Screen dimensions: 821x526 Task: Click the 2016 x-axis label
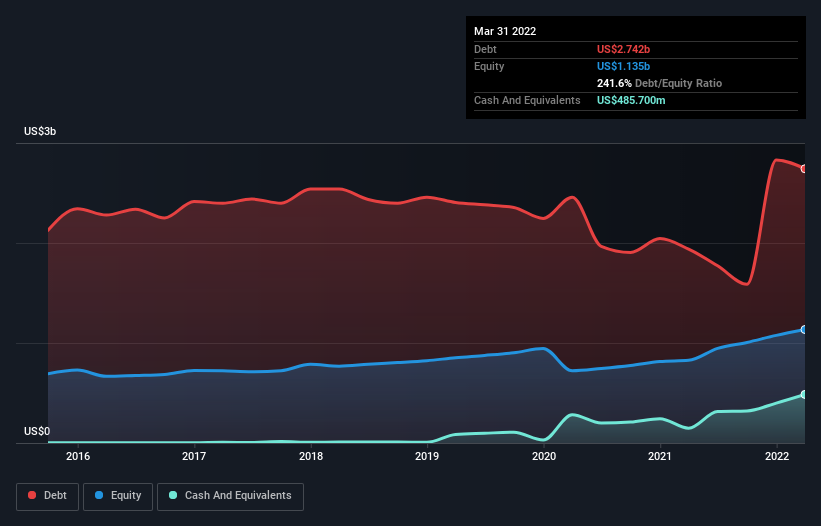click(78, 456)
